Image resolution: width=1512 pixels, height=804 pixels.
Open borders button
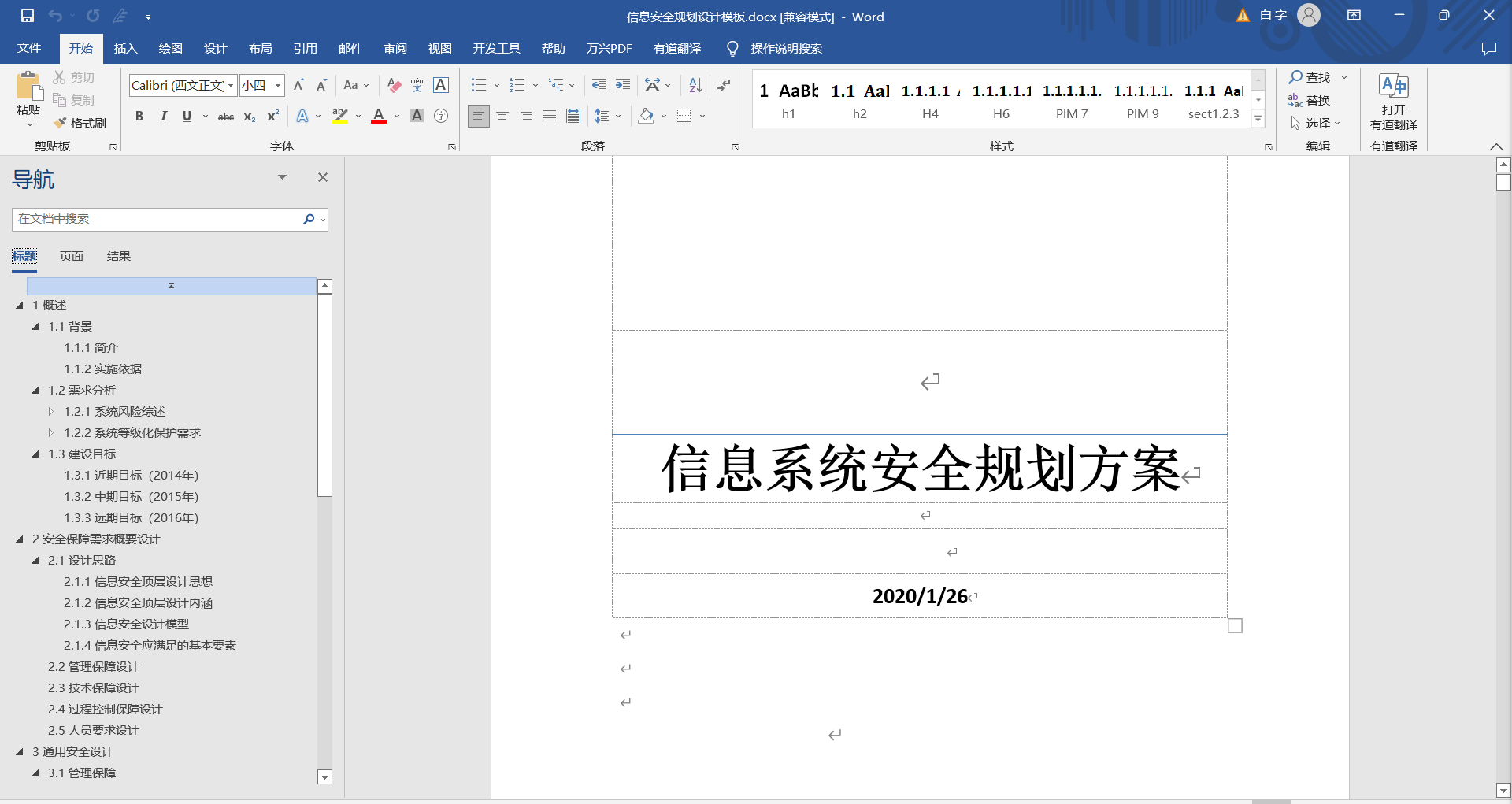(x=684, y=116)
